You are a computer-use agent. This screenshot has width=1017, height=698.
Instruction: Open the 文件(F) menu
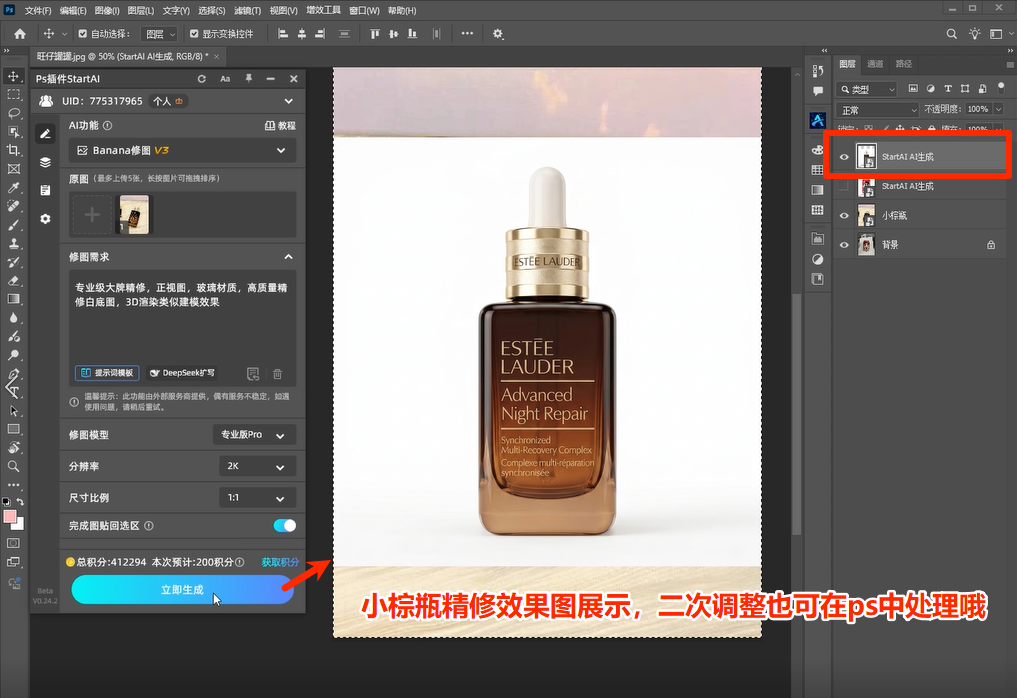pyautogui.click(x=38, y=10)
